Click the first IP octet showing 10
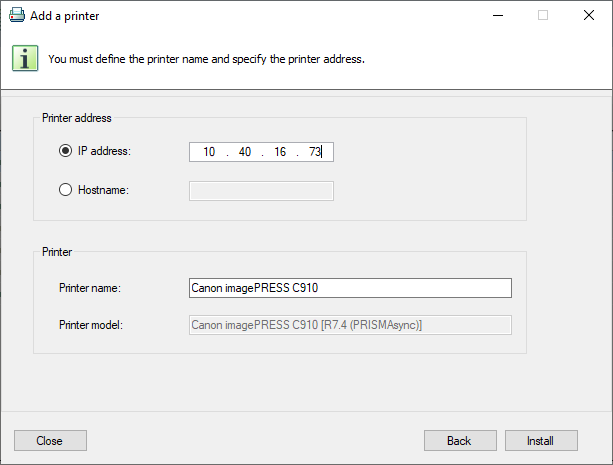Image resolution: width=613 pixels, height=465 pixels. click(x=209, y=152)
